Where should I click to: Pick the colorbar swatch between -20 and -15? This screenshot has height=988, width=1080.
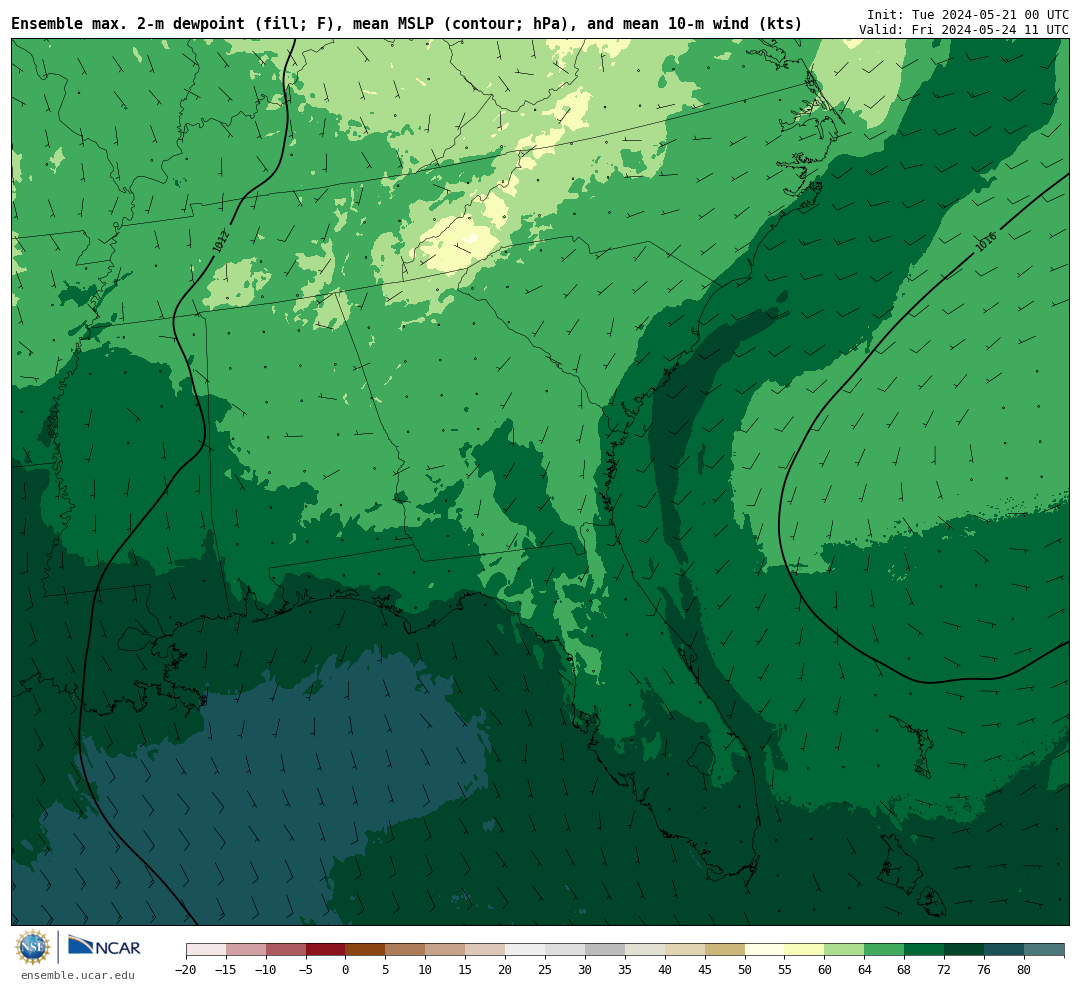(206, 950)
